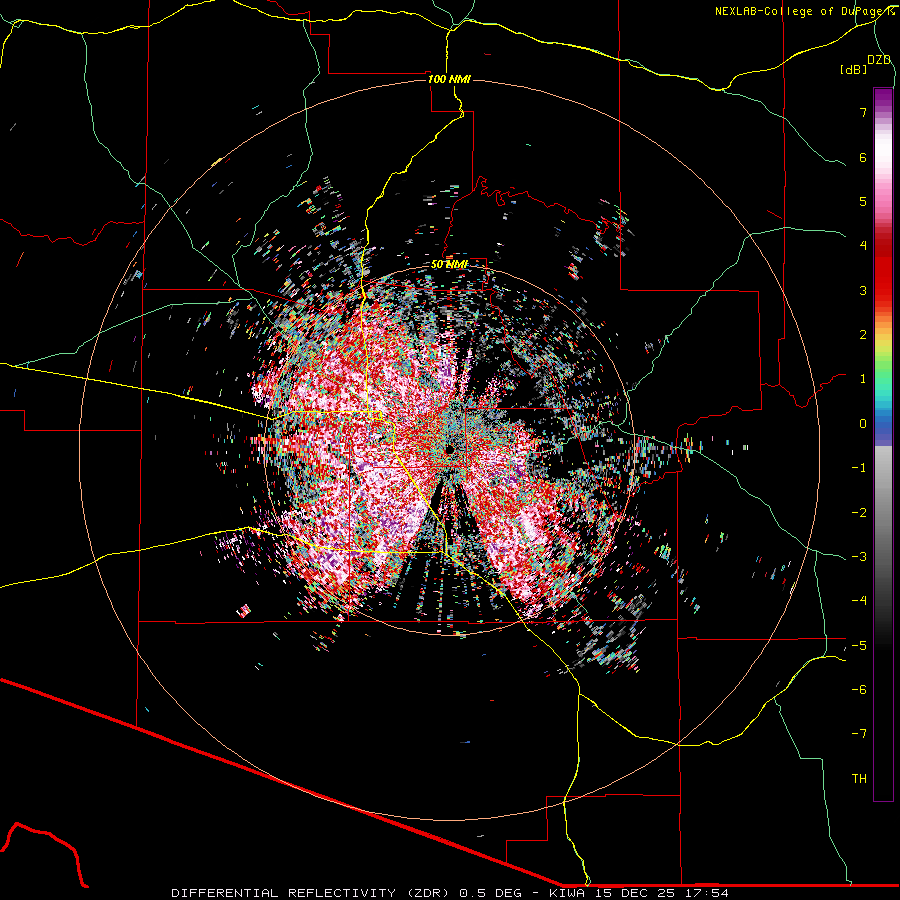Click the "TH" threshold label on the scale
Screen dimensions: 900x900
click(x=859, y=779)
